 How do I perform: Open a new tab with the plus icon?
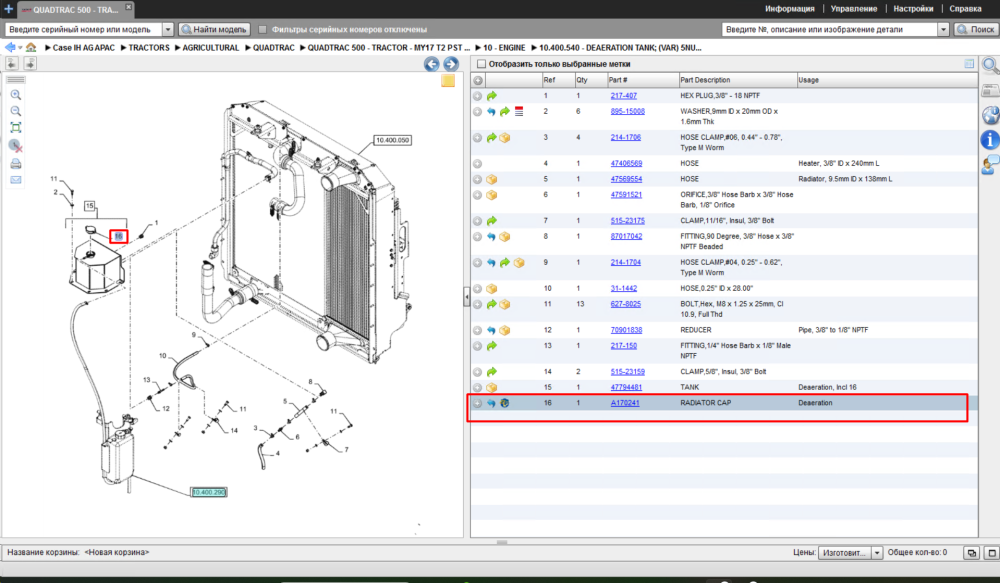pyautogui.click(x=8, y=9)
